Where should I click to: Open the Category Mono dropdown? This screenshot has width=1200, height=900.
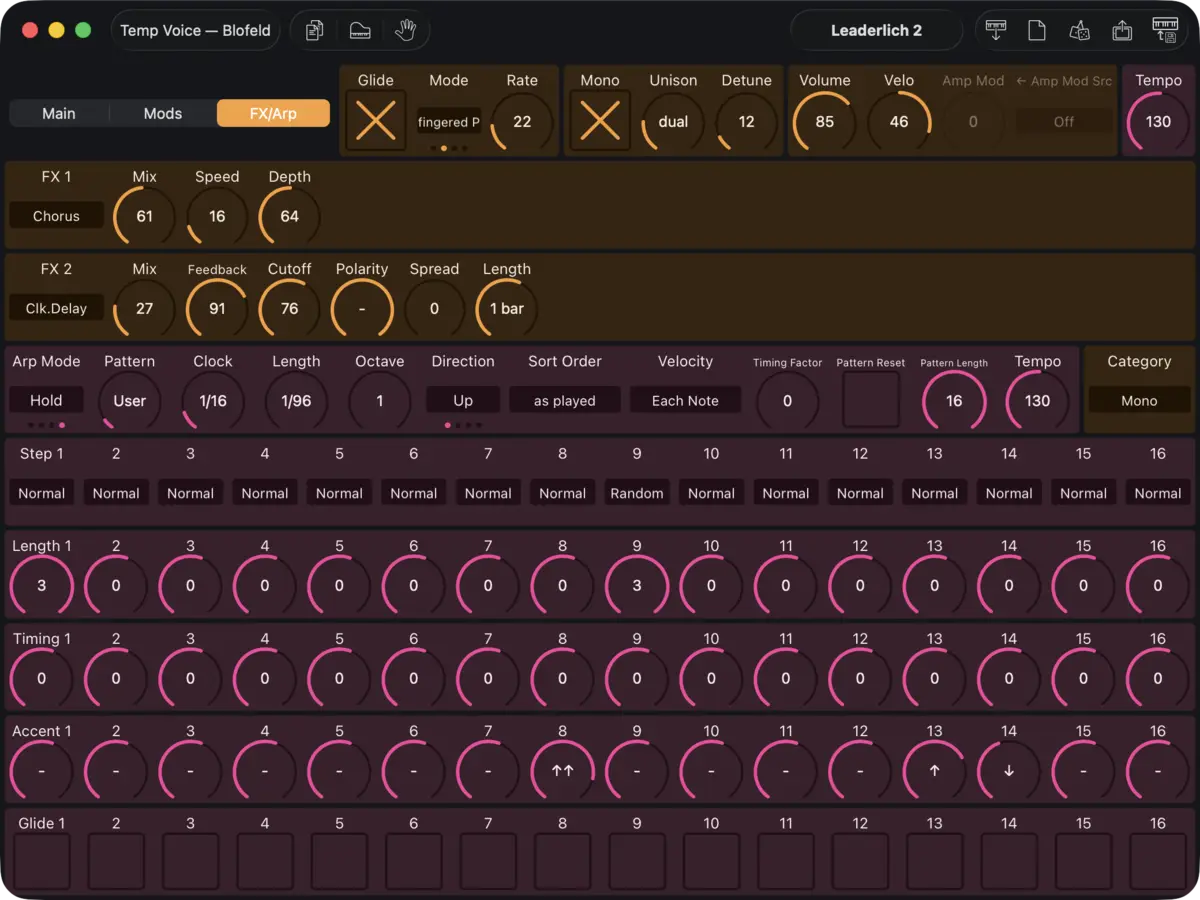tap(1139, 400)
